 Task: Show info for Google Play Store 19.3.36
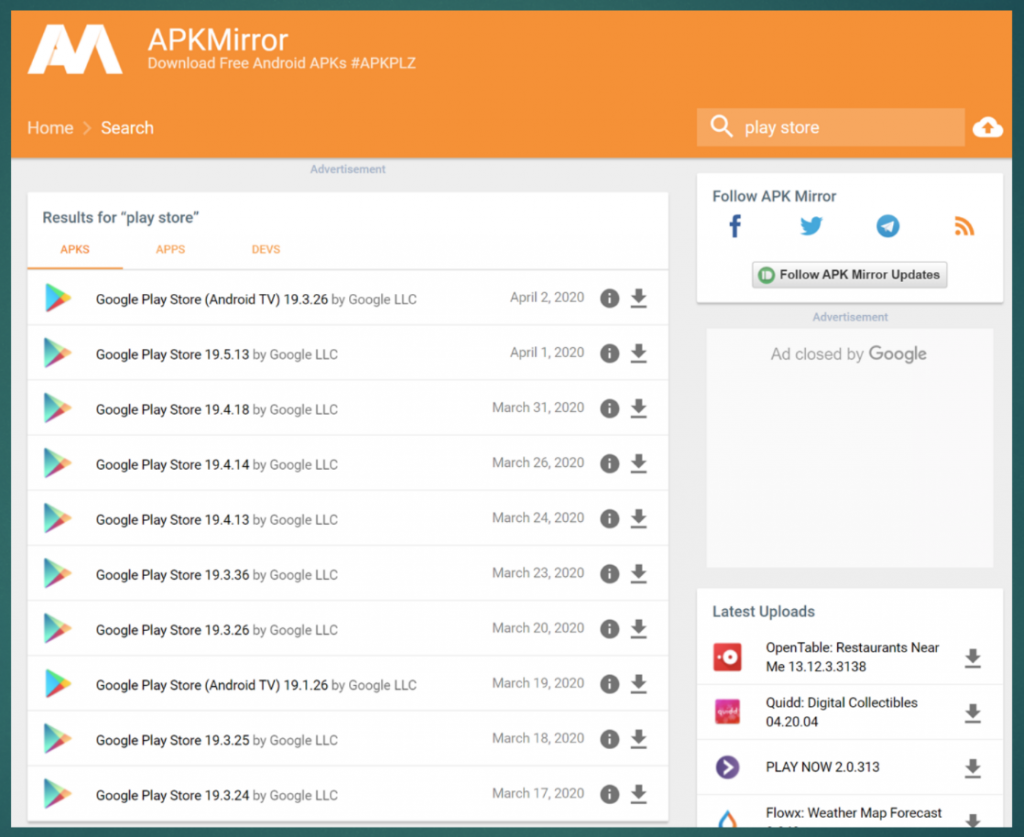pyautogui.click(x=609, y=574)
